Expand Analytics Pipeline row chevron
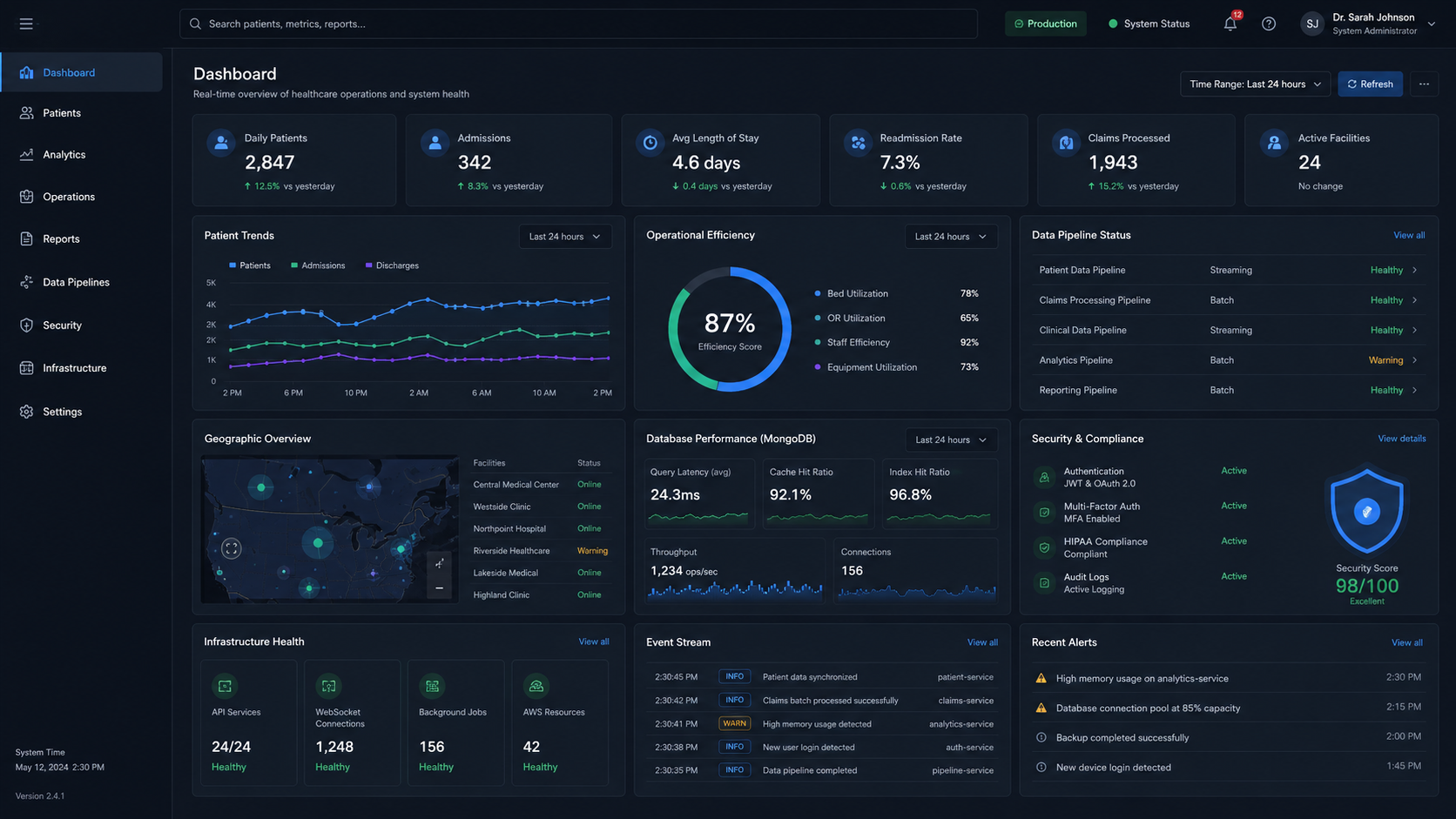Screen dimensions: 1456x819 pyautogui.click(x=1414, y=360)
